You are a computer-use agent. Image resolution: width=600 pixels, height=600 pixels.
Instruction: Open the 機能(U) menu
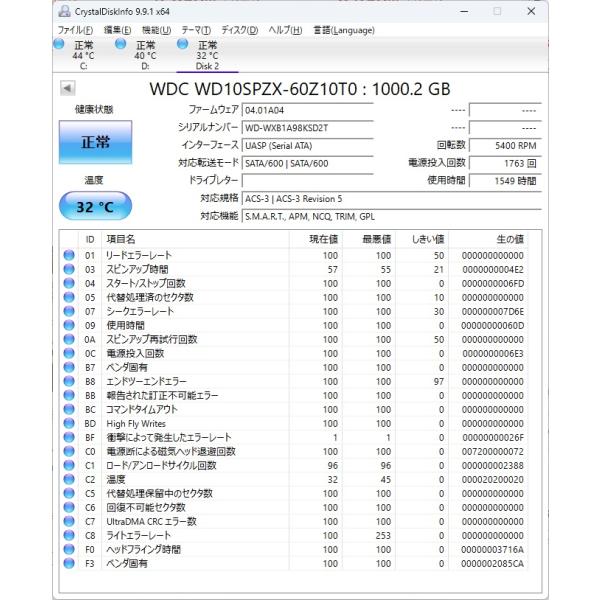coord(156,30)
